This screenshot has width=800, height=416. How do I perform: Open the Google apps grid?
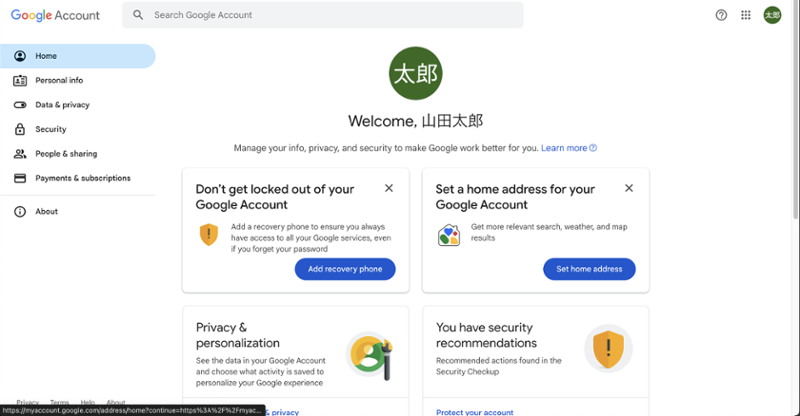coord(746,15)
